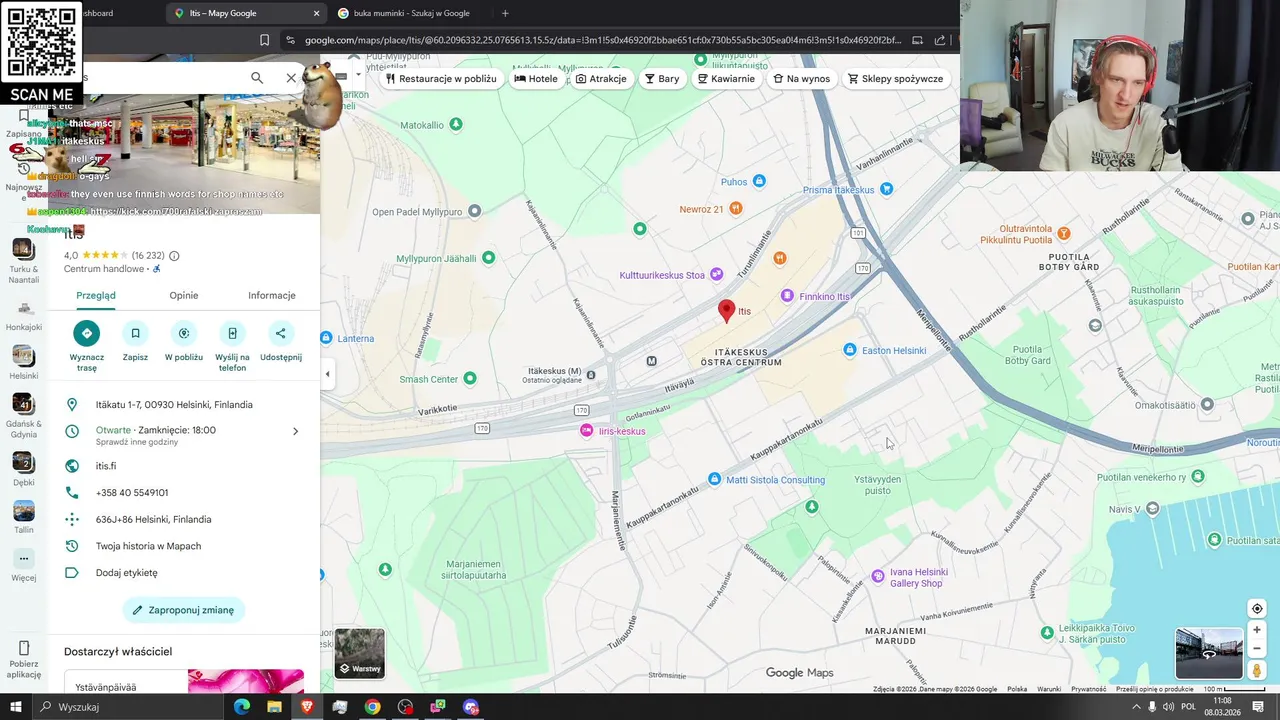This screenshot has width=1280, height=720.
Task: Zoom out the map with minus button
Action: [x=1257, y=649]
